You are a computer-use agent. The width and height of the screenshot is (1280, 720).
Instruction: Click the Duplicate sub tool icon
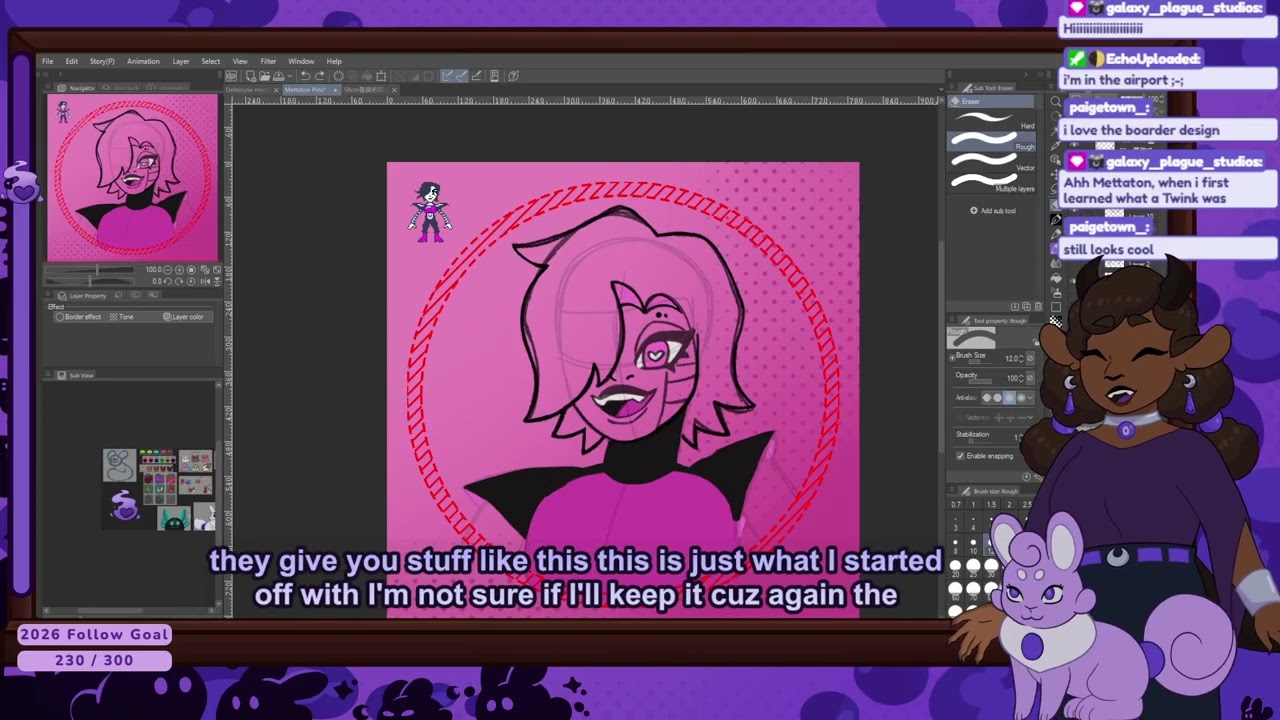click(x=1026, y=307)
